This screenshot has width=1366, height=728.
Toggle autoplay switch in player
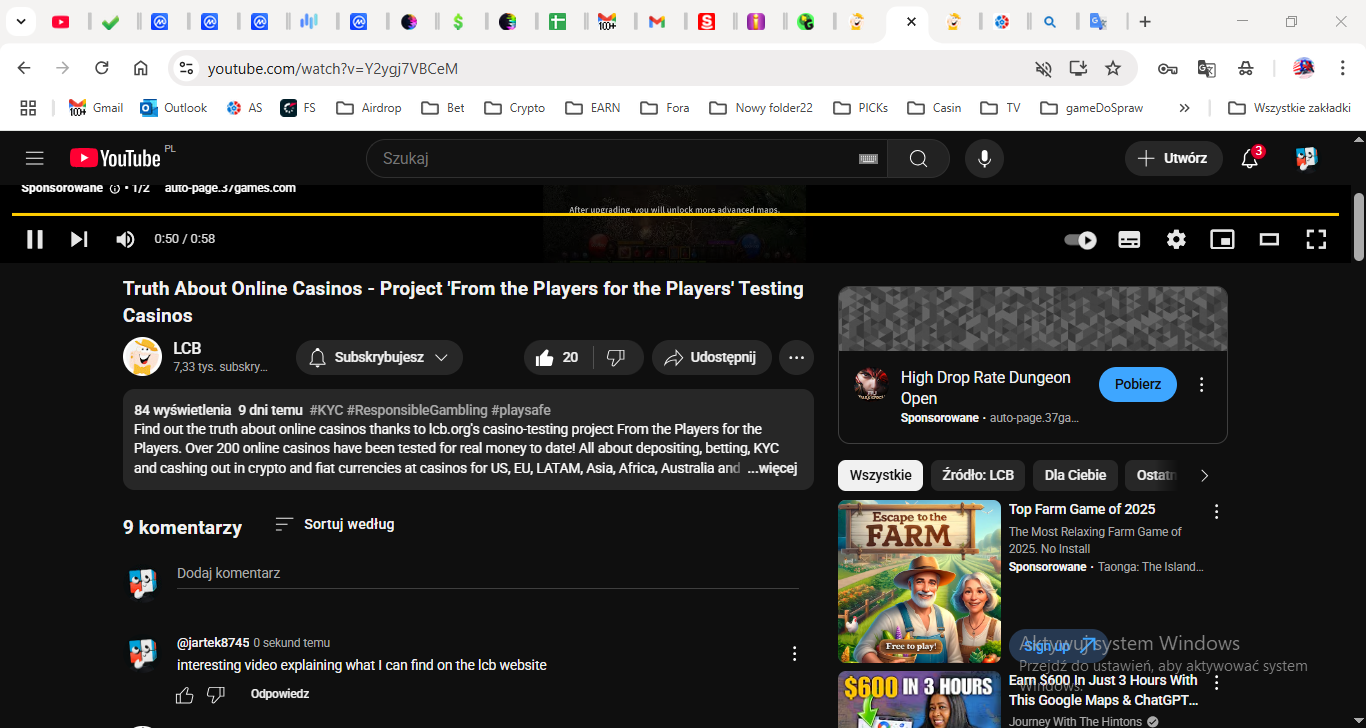point(1080,240)
